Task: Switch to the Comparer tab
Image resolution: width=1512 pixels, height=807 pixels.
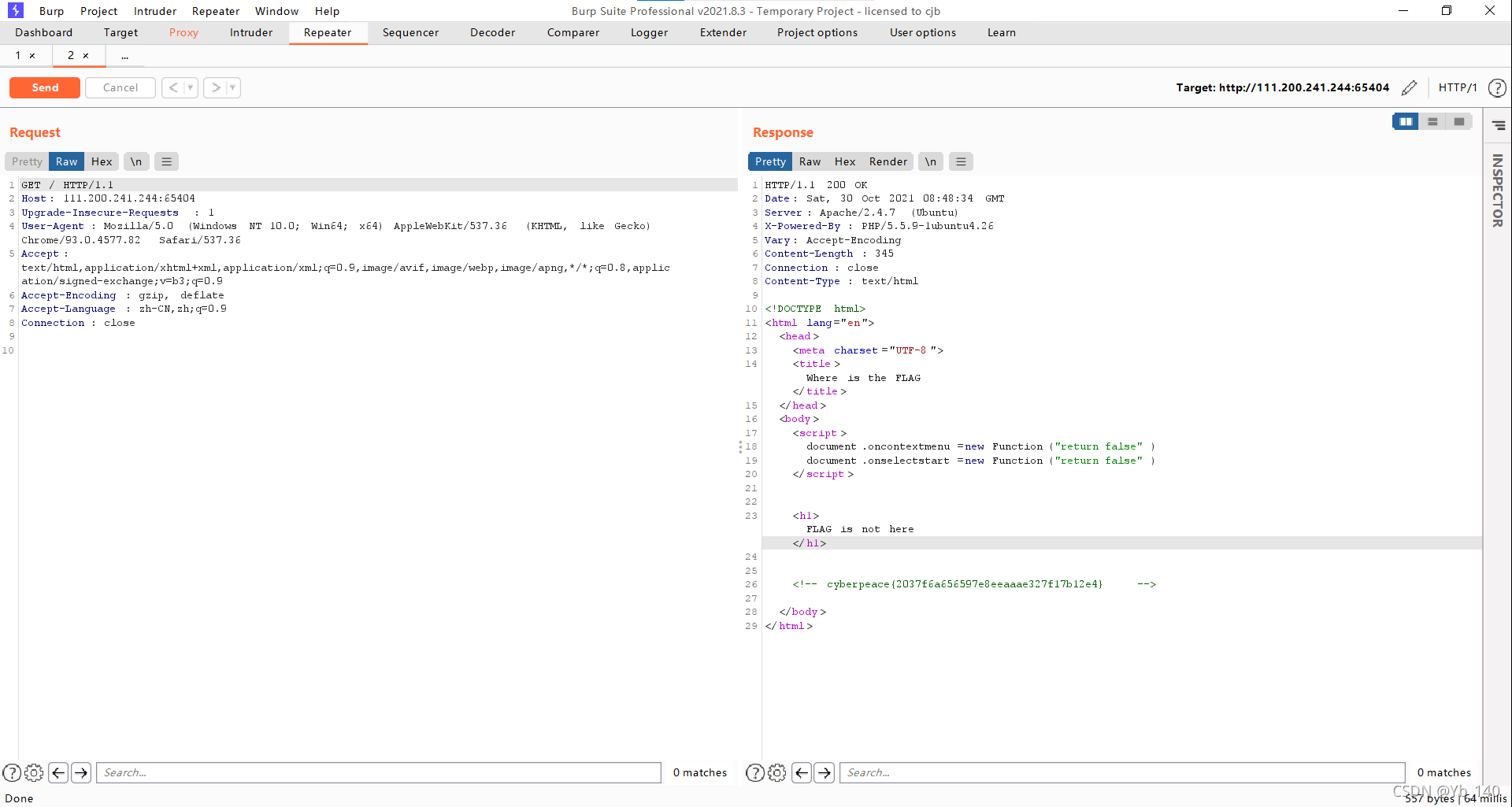Action: point(573,32)
